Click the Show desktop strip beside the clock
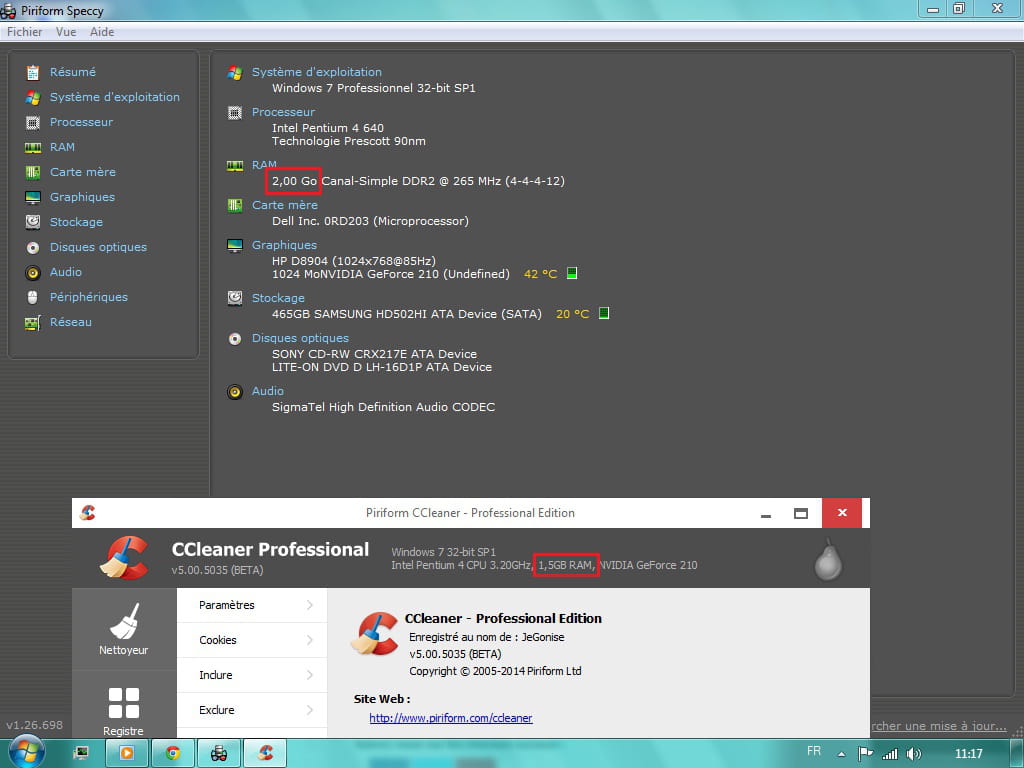The width and height of the screenshot is (1024, 768). 1017,753
